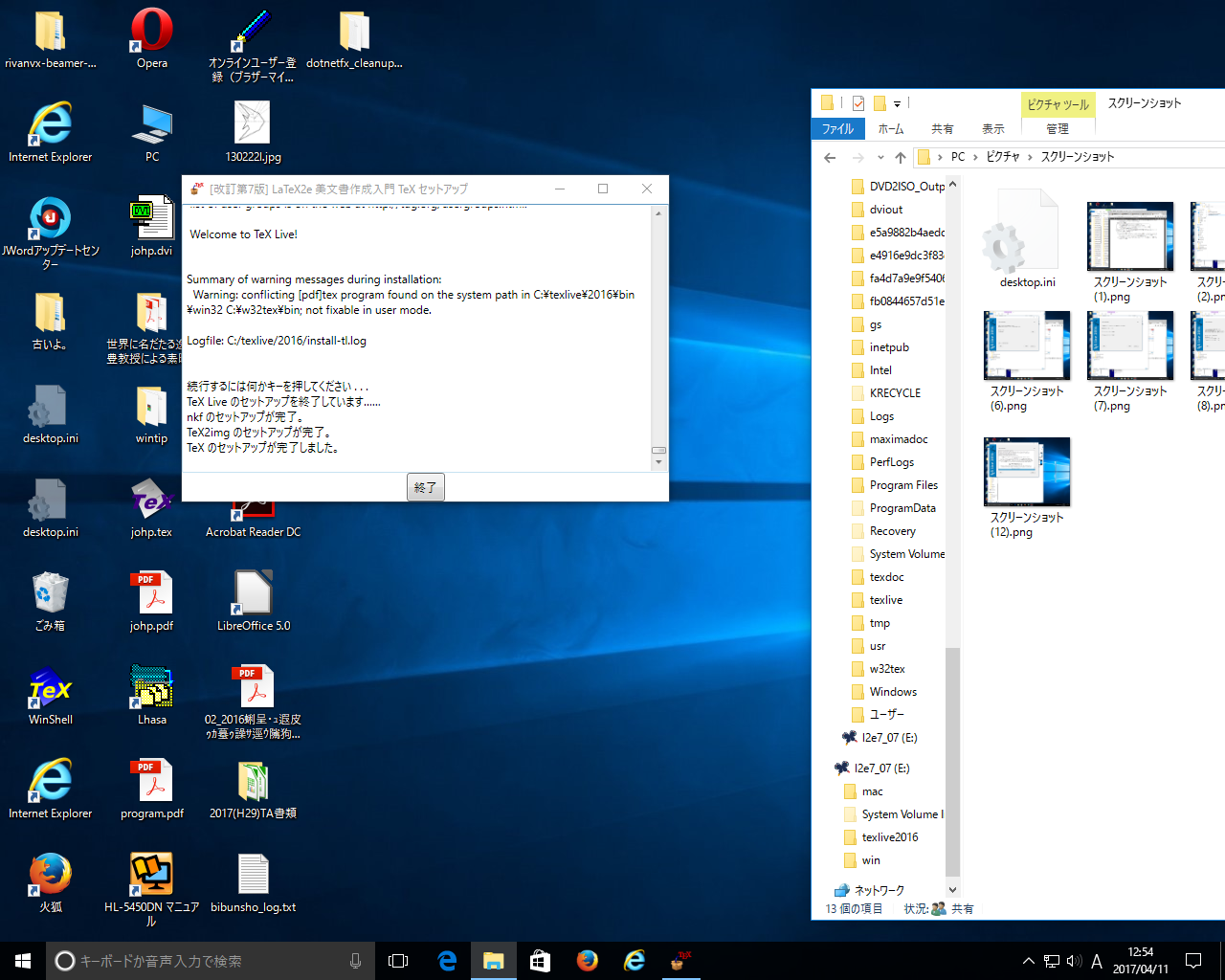Open the 管理 ribbon tab
Screen dimensions: 1225x980
1058,128
